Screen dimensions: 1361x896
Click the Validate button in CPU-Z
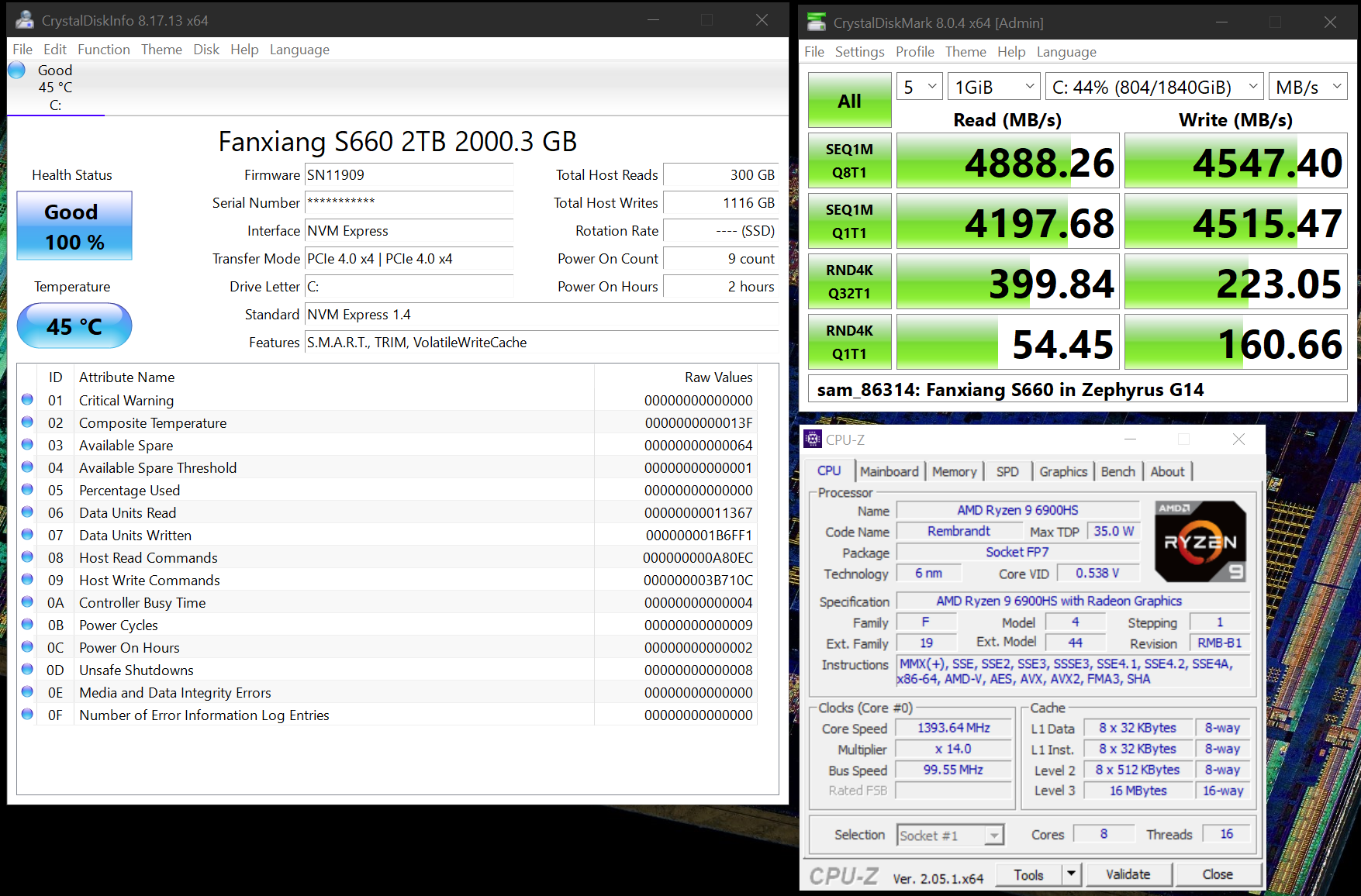click(x=1128, y=874)
